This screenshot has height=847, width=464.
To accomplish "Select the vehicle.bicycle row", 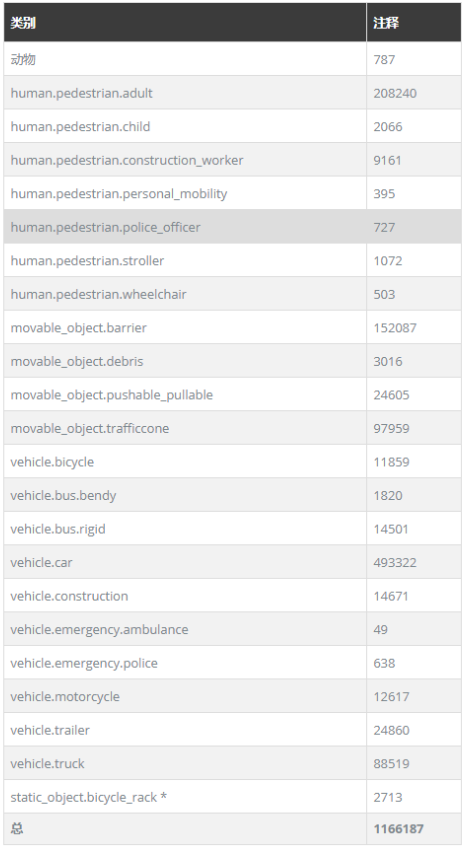I will click(x=232, y=462).
